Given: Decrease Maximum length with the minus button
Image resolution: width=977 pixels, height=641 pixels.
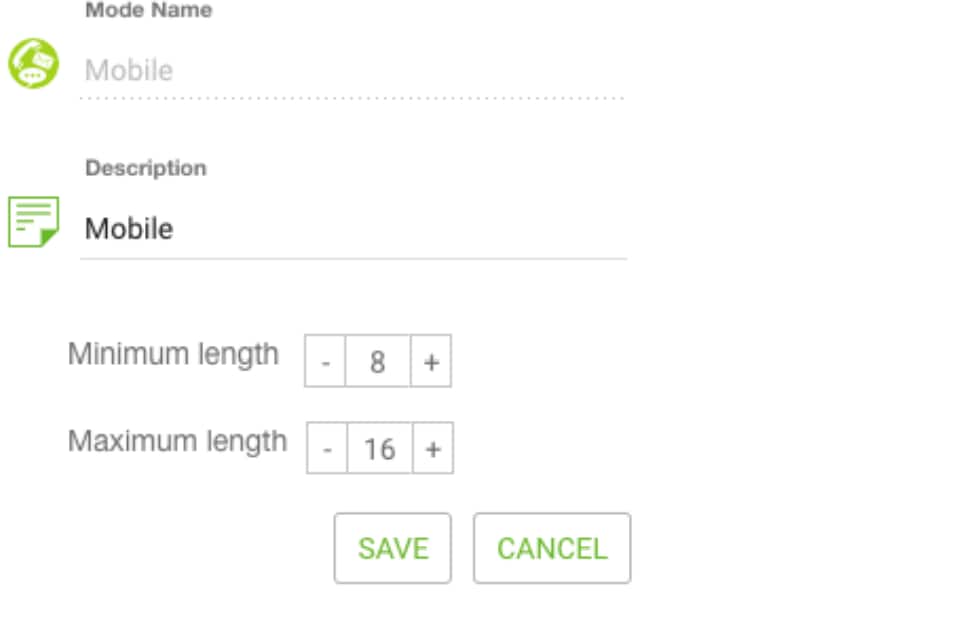Looking at the screenshot, I should [327, 449].
